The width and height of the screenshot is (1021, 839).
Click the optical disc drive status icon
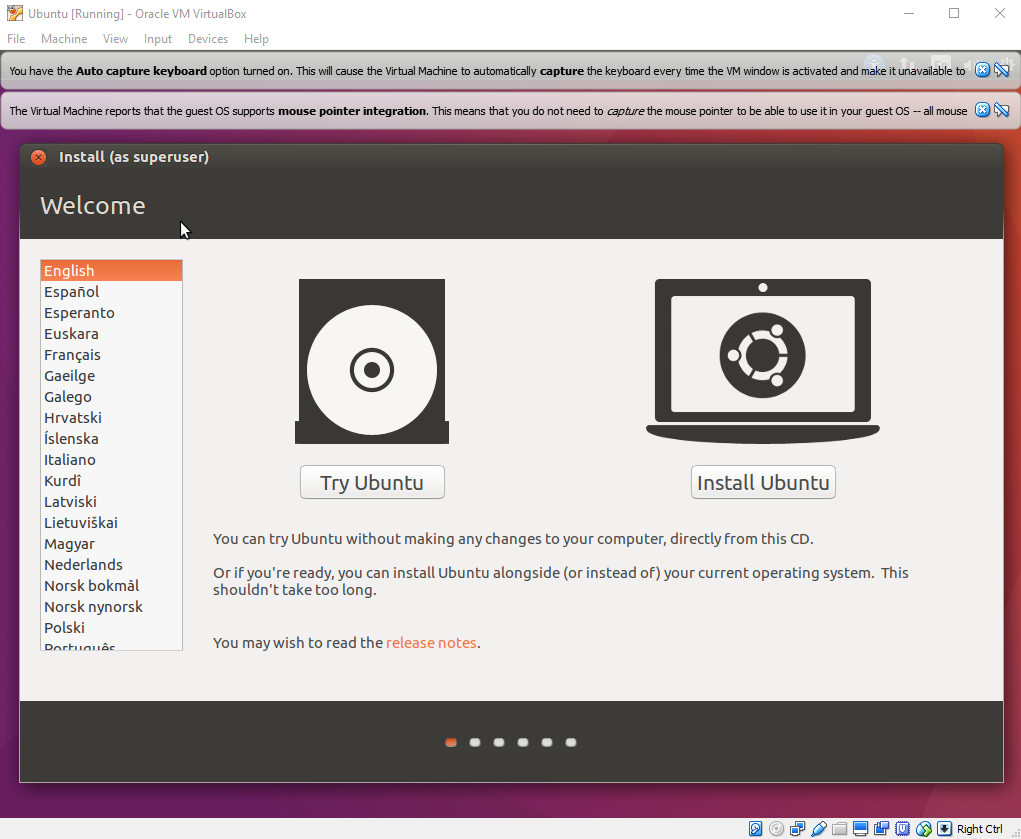pyautogui.click(x=776, y=829)
